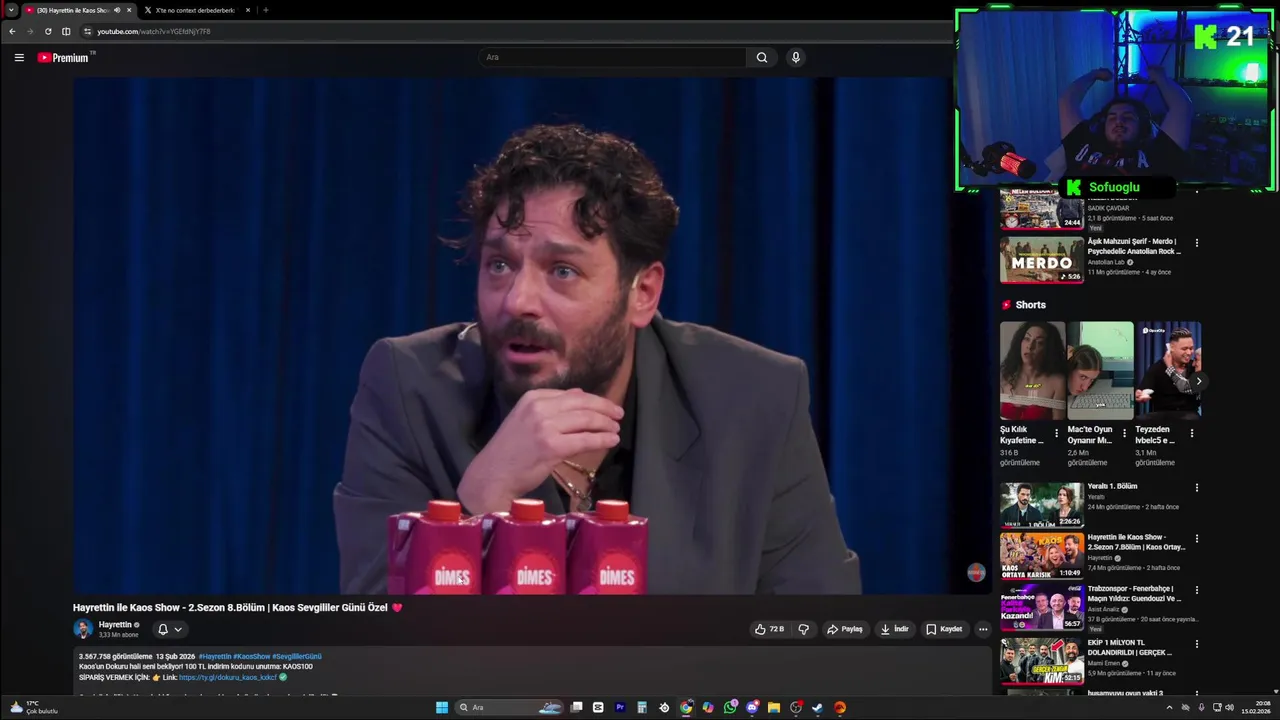The height and width of the screenshot is (720, 1280).
Task: Open Calculator from the taskbar
Action: click(x=642, y=708)
